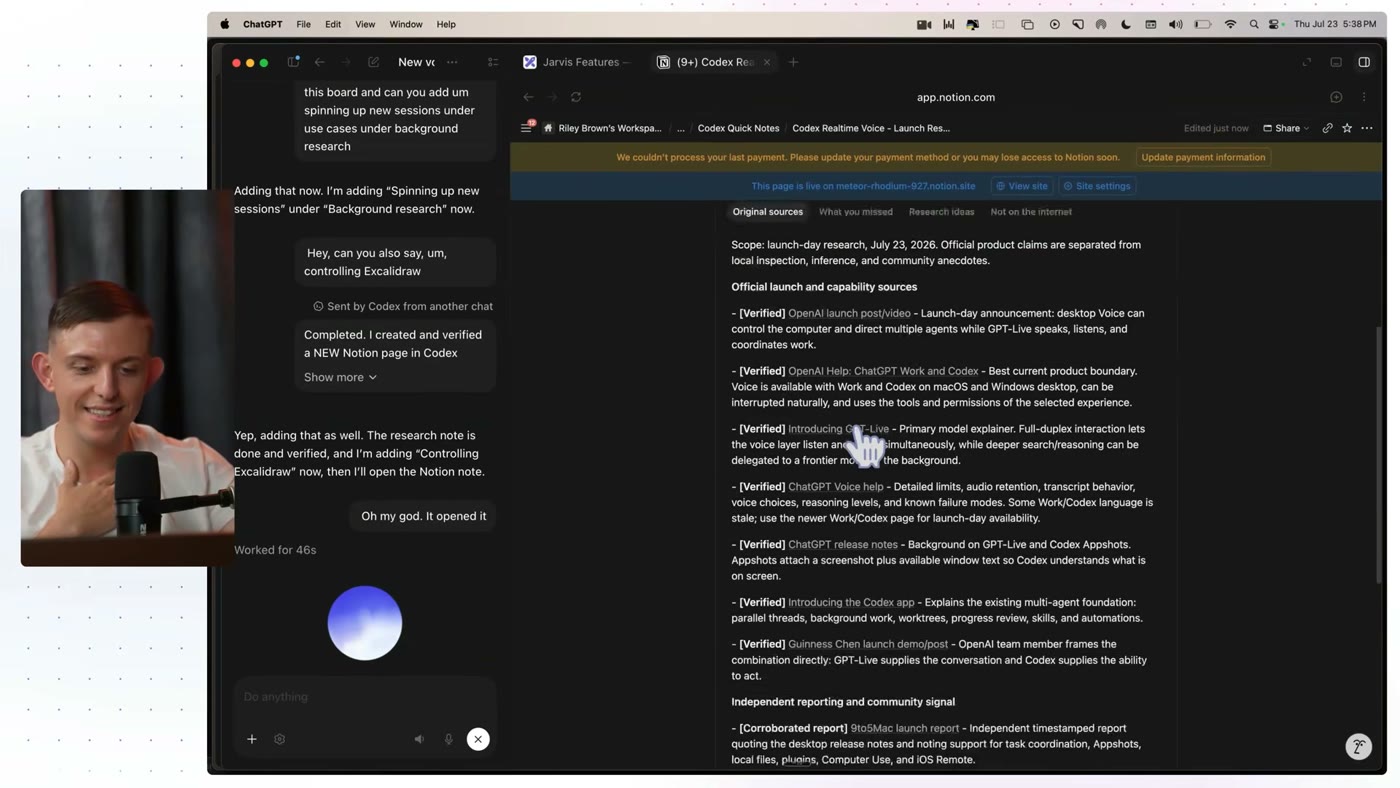Open Not on the internet tab
The height and width of the screenshot is (788, 1400).
tap(1031, 212)
